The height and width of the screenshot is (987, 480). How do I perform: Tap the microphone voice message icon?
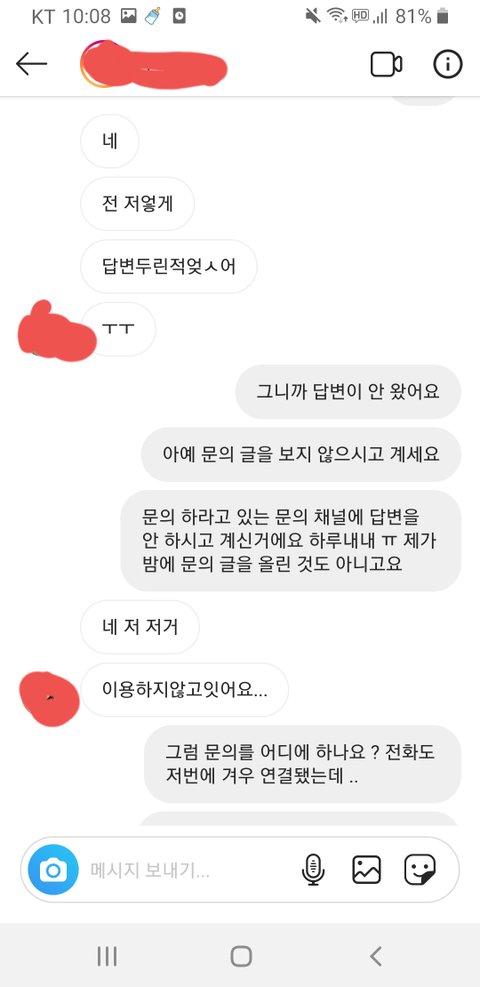tap(313, 870)
